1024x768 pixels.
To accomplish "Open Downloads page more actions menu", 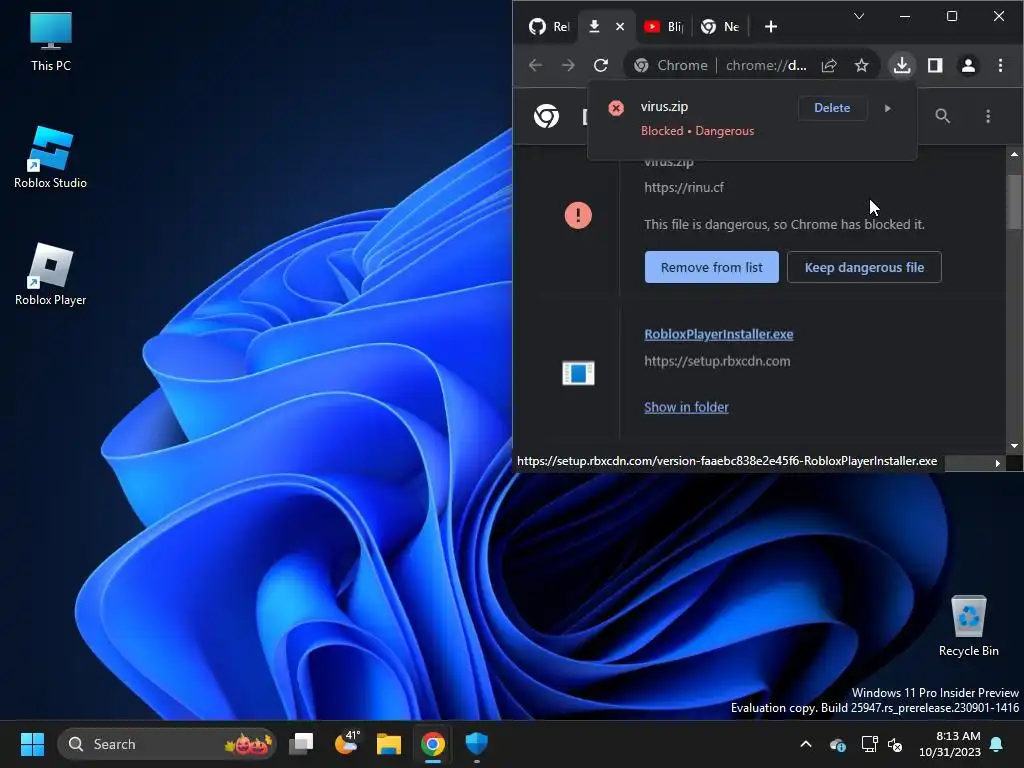I will pyautogui.click(x=988, y=116).
